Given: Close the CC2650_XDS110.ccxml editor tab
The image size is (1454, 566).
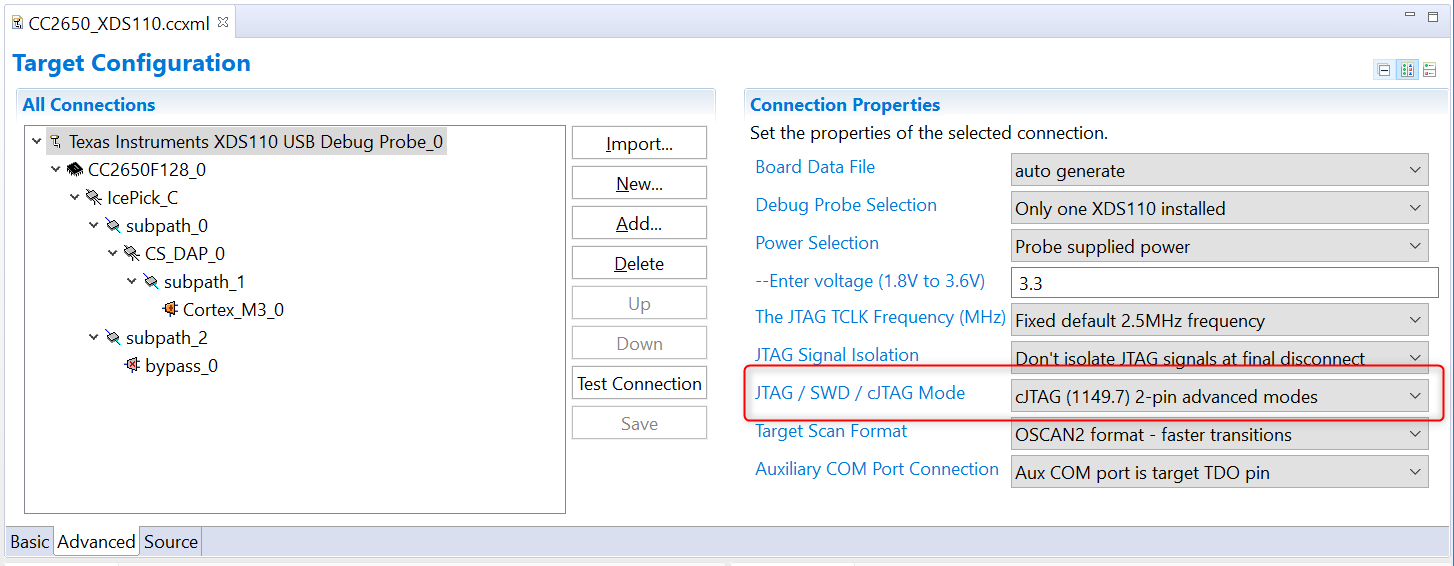Looking at the screenshot, I should pos(223,22).
